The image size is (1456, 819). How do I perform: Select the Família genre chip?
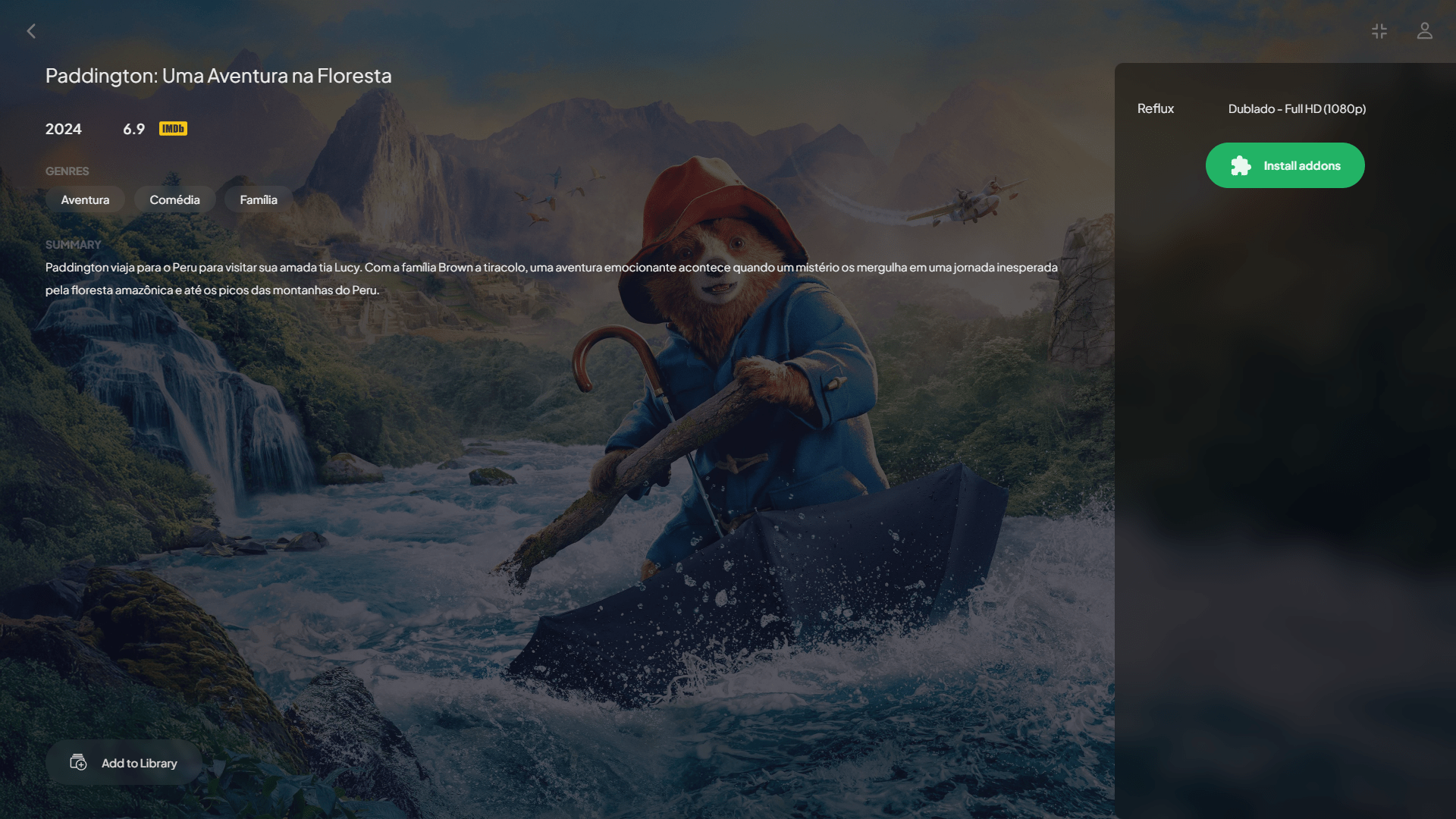point(259,199)
